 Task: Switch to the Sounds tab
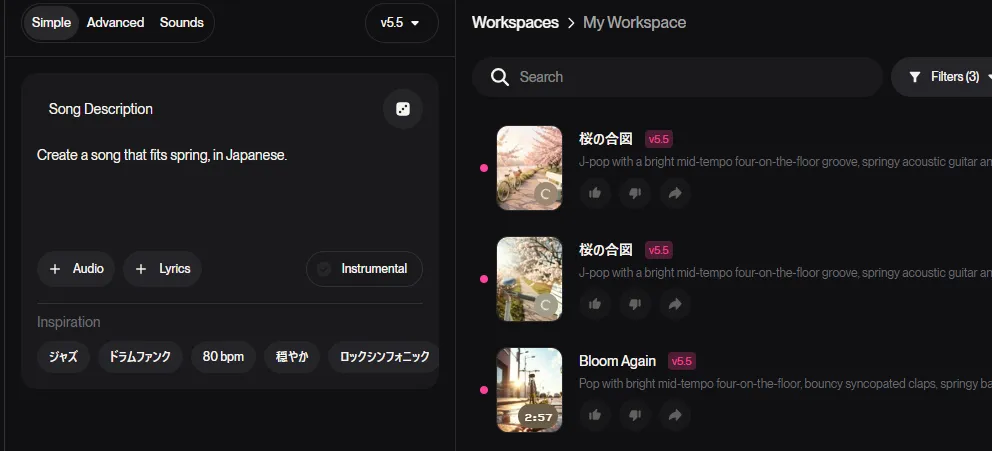[182, 23]
